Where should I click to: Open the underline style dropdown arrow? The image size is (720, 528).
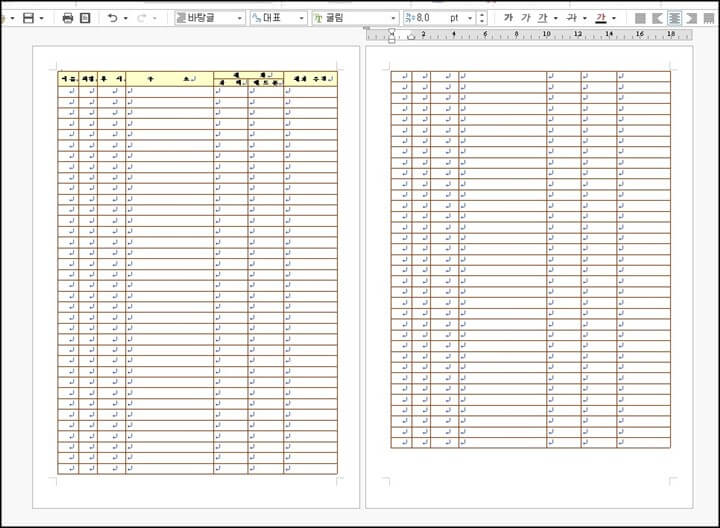pos(556,18)
